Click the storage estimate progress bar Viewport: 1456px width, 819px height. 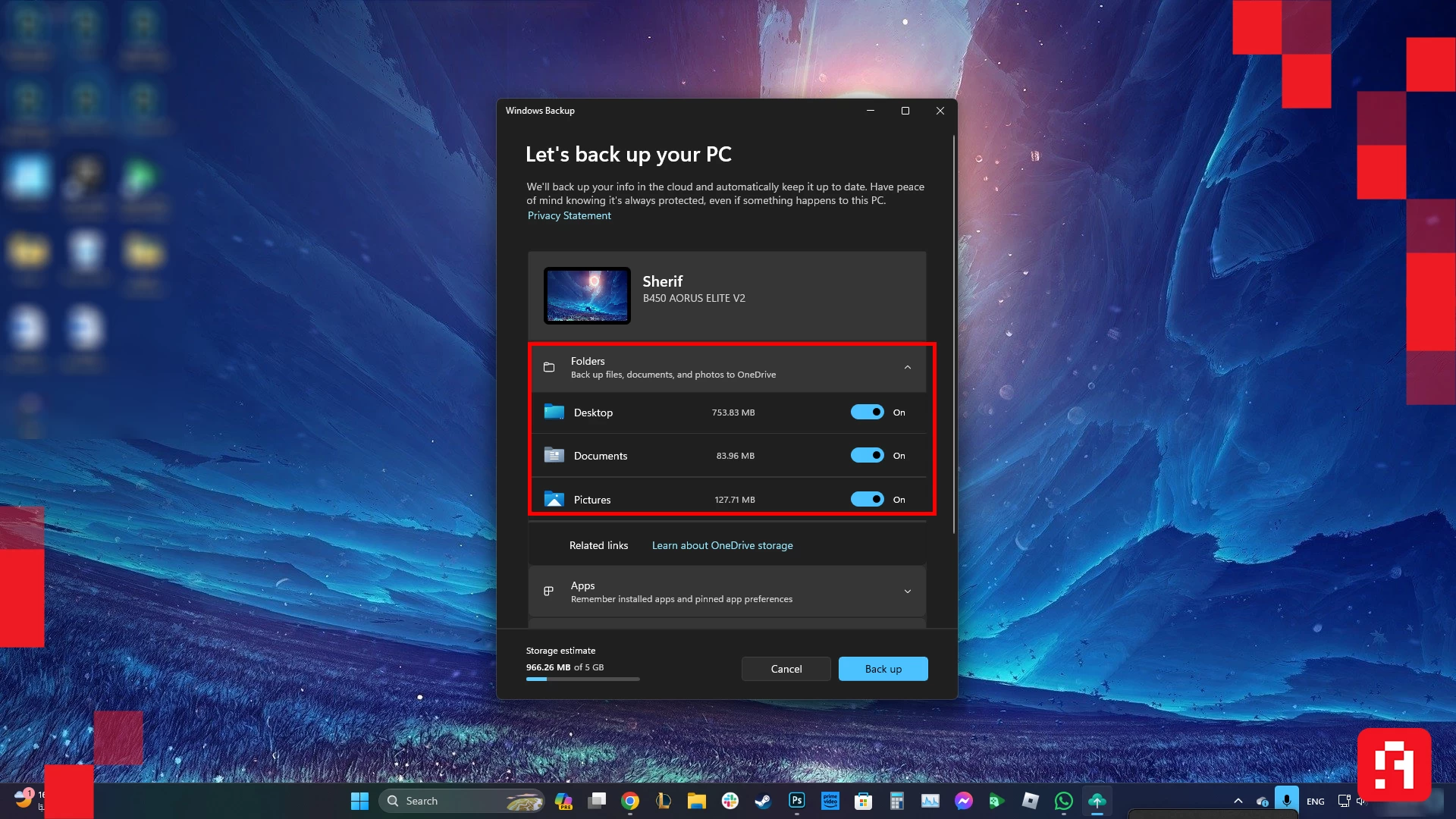[x=582, y=679]
